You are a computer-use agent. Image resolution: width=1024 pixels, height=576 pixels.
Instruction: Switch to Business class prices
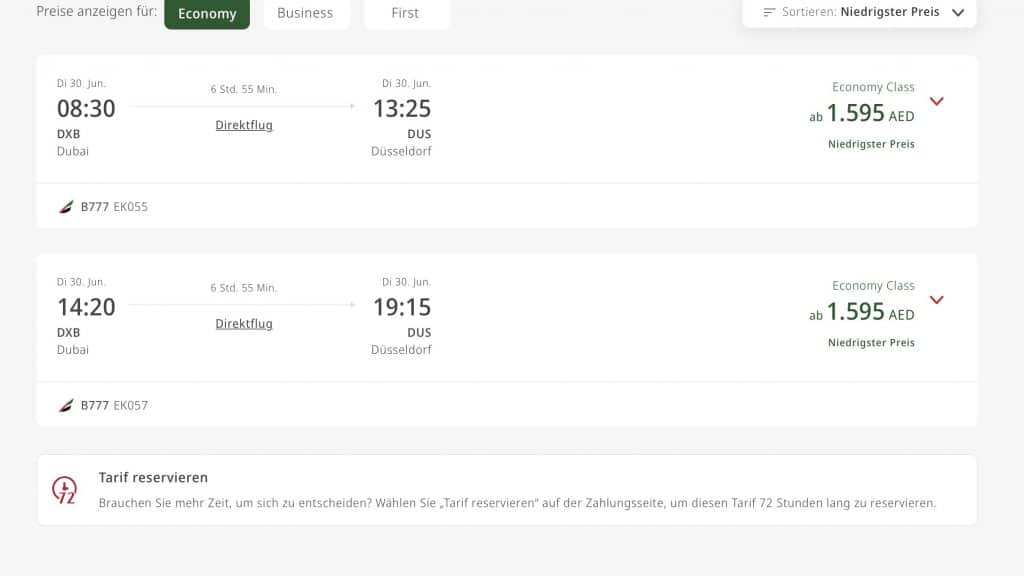pos(305,14)
